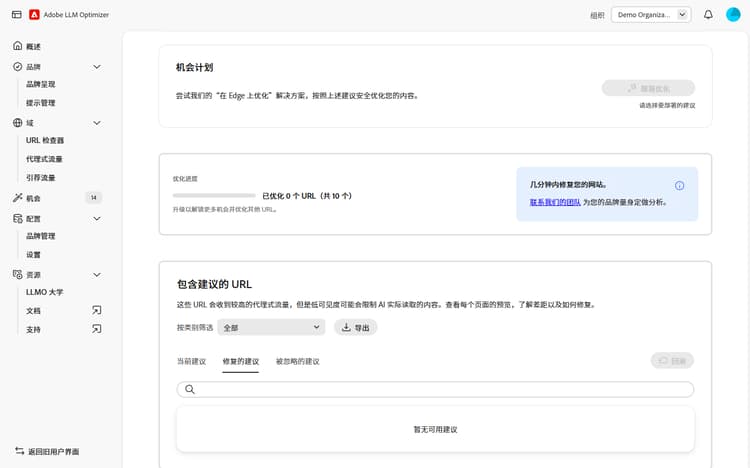Open URL 检查器 in the sidebar
This screenshot has width=750, height=468.
pos(45,140)
